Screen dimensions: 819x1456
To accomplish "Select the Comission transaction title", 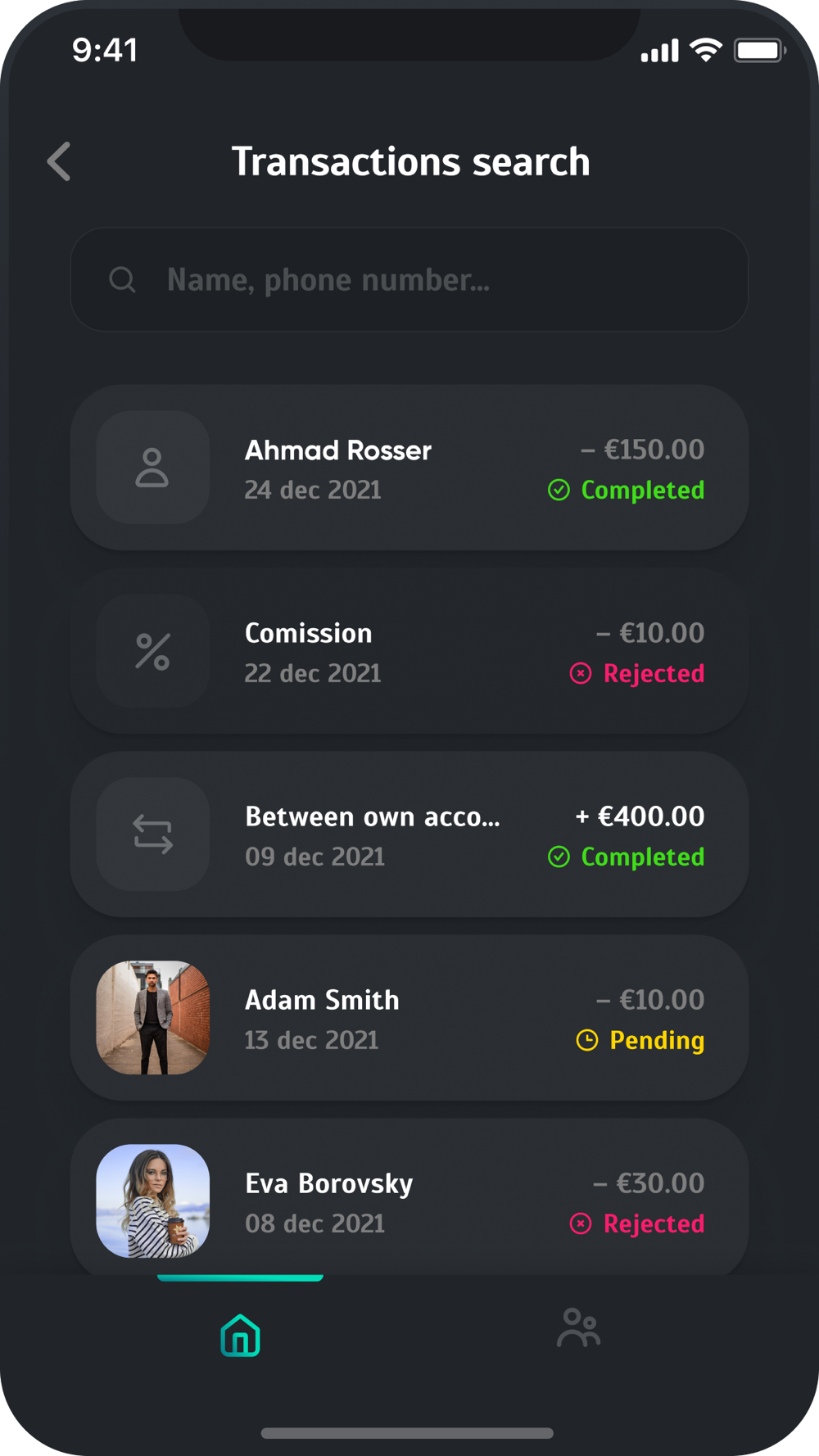I will pos(309,634).
